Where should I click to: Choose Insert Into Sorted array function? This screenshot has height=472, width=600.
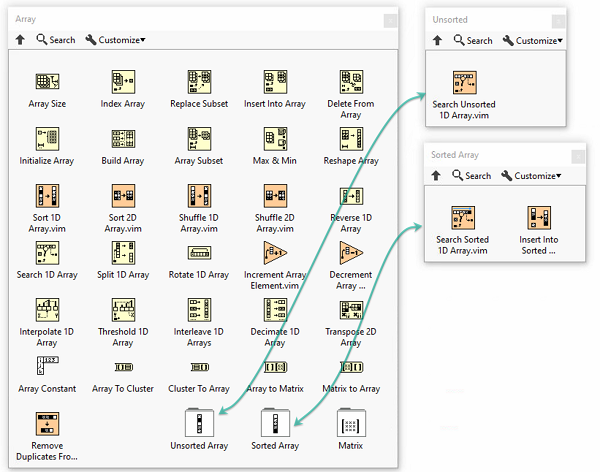coord(539,217)
